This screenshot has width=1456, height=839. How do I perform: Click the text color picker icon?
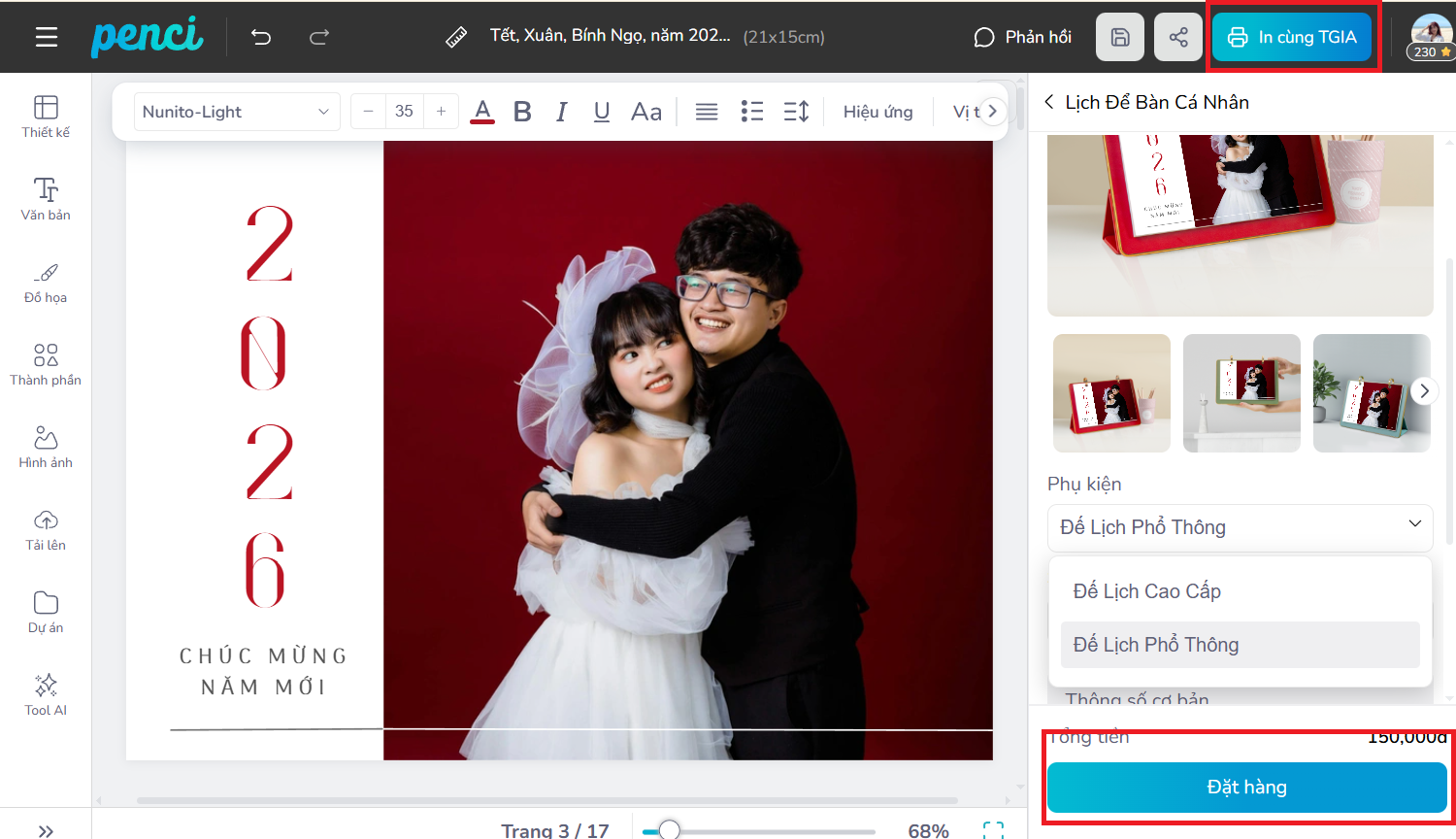click(x=482, y=112)
